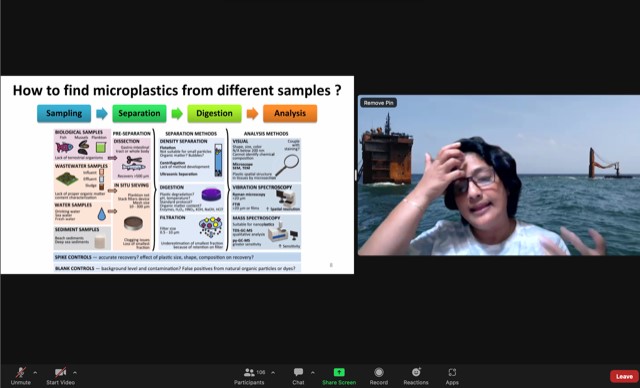
Task: Click the magnifying glass icon in slide
Action: point(287,165)
